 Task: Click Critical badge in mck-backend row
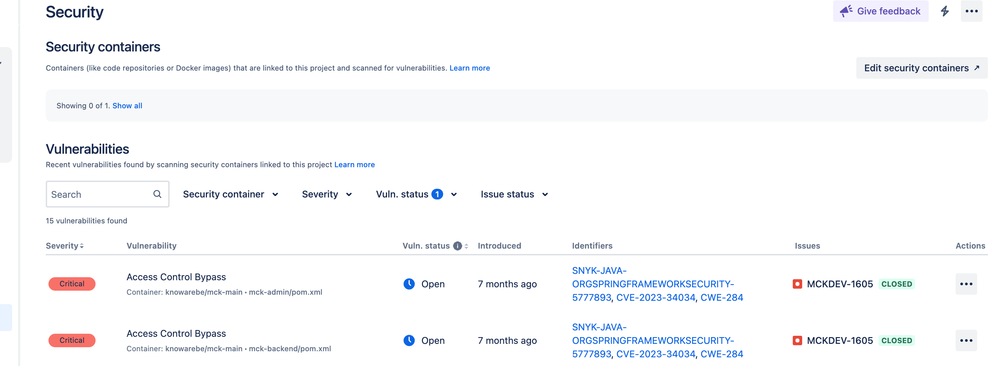pos(72,341)
